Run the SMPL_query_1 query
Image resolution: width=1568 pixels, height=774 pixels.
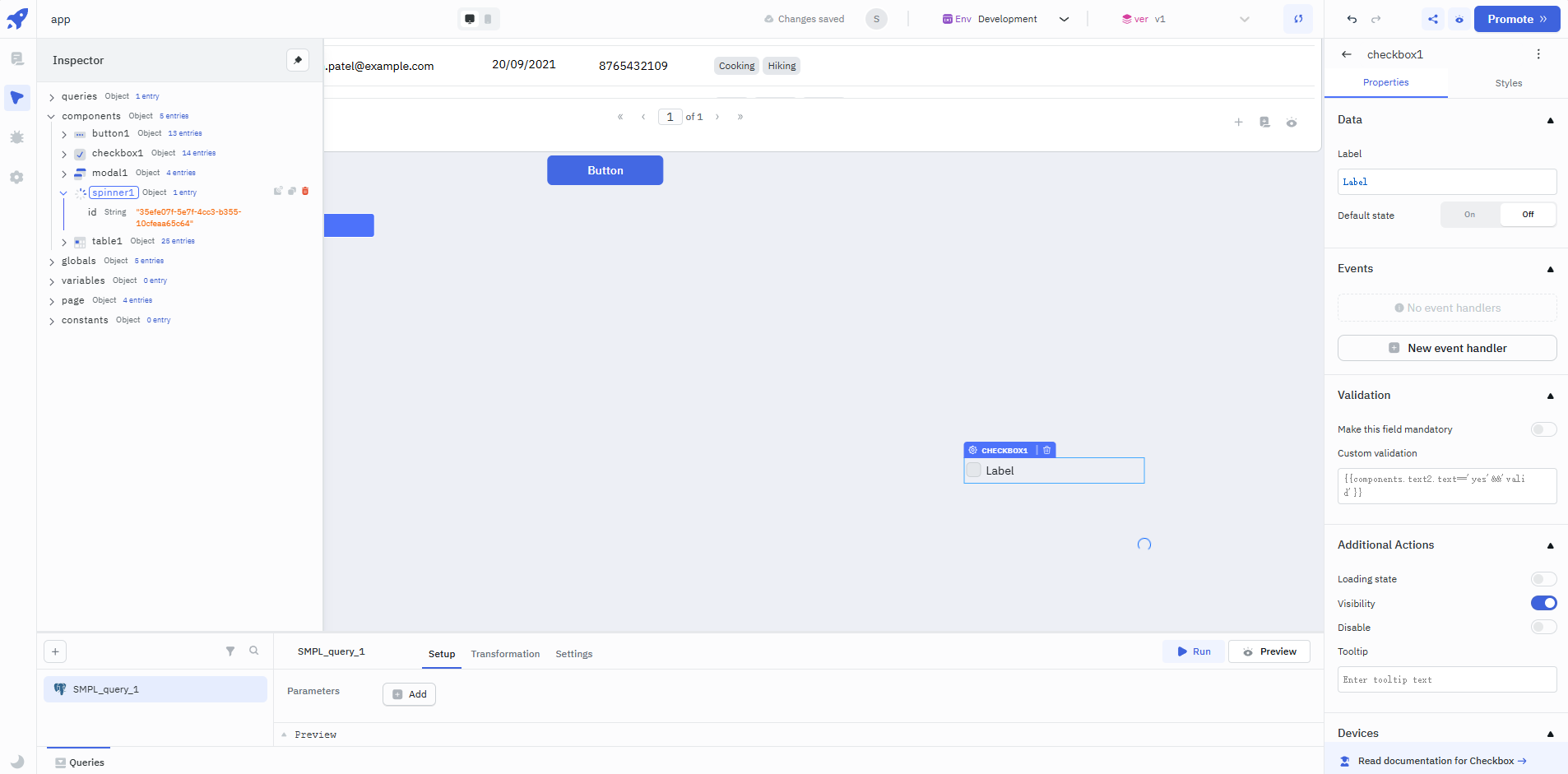[x=1194, y=651]
